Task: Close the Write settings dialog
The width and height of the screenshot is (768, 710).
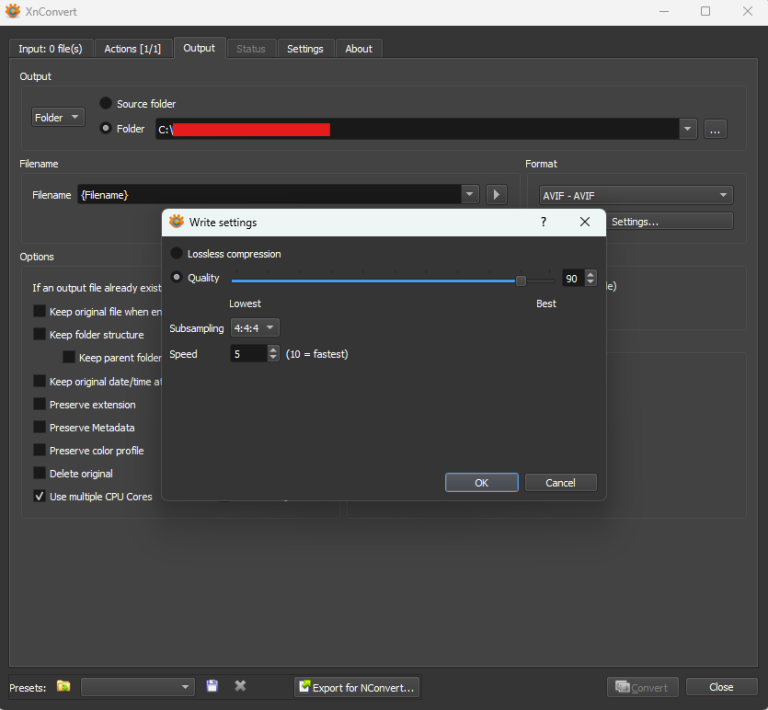Action: click(585, 222)
